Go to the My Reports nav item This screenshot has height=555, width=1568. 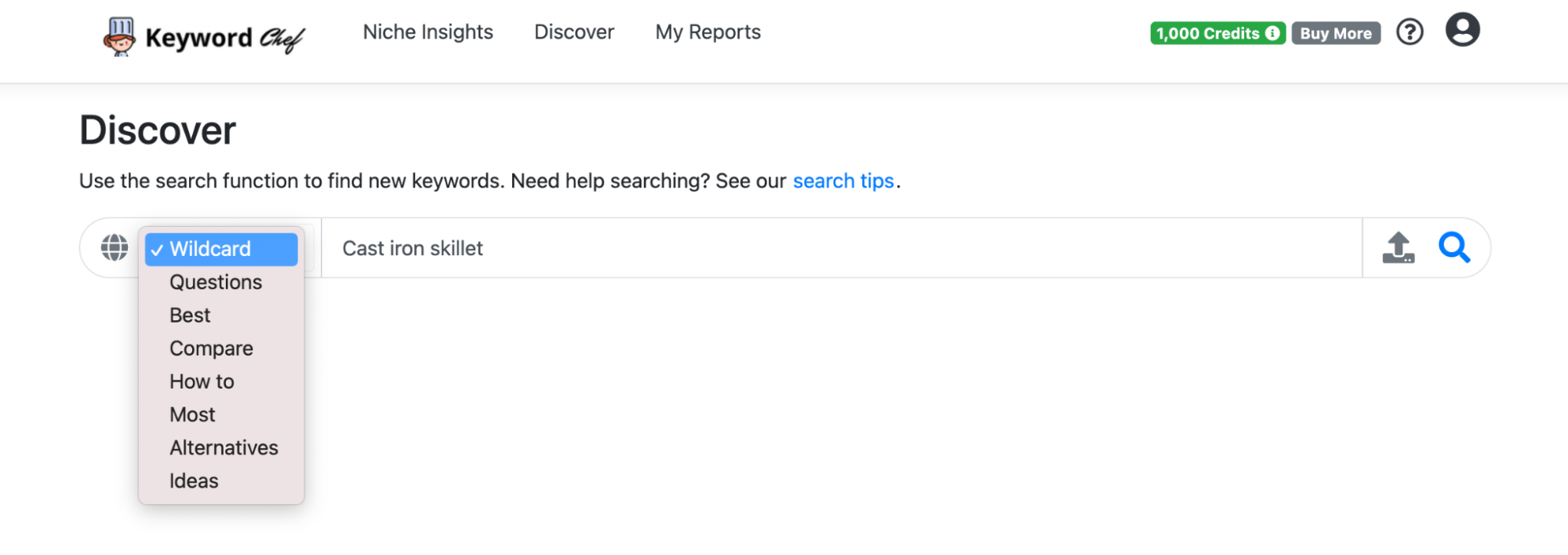point(708,32)
